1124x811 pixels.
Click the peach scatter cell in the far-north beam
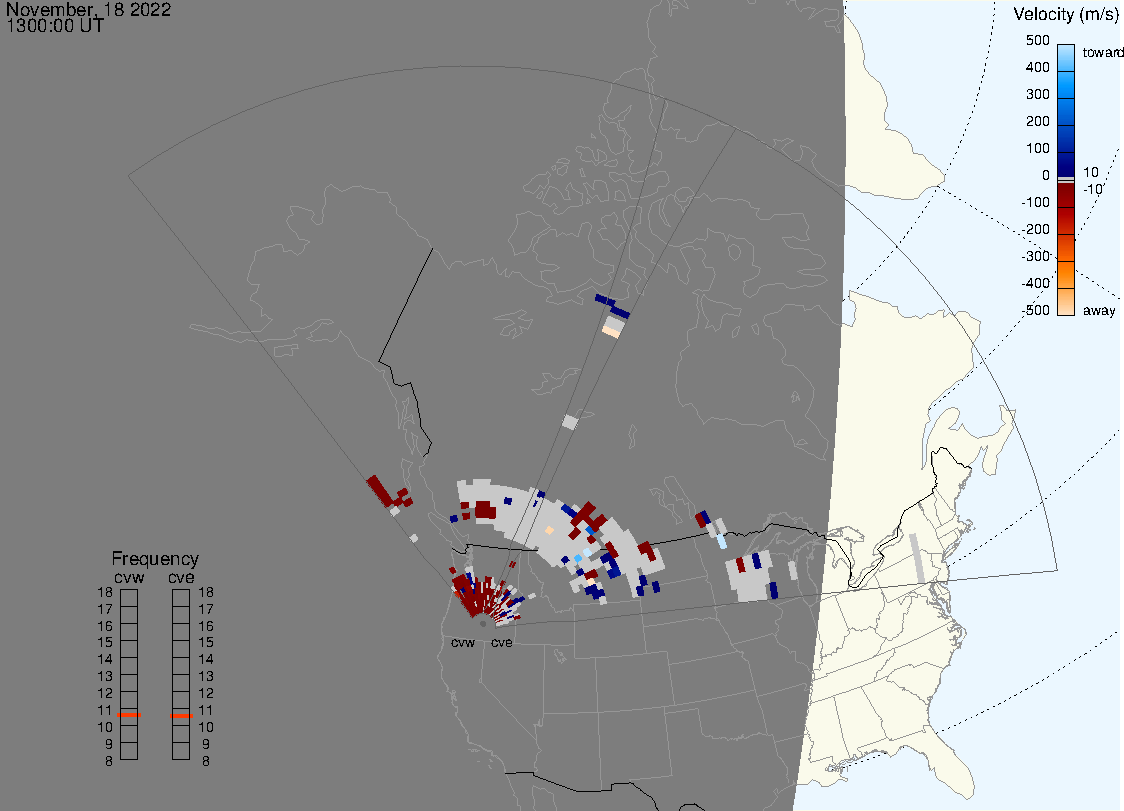pos(611,331)
